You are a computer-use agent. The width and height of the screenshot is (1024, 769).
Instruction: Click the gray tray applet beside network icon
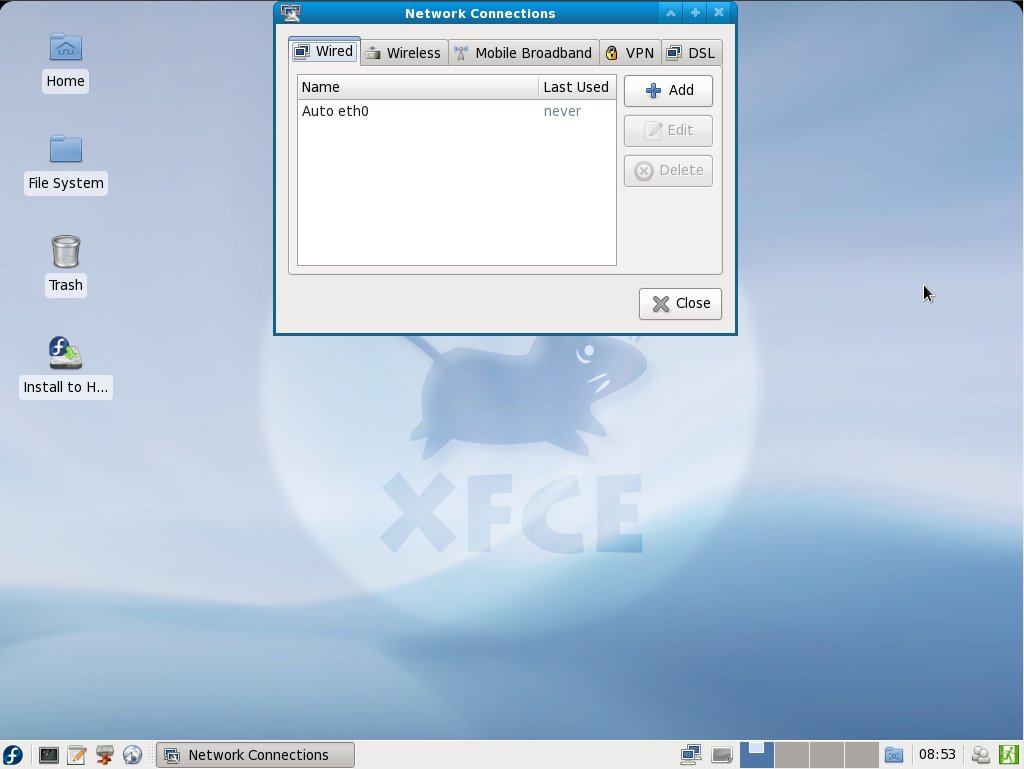click(722, 755)
